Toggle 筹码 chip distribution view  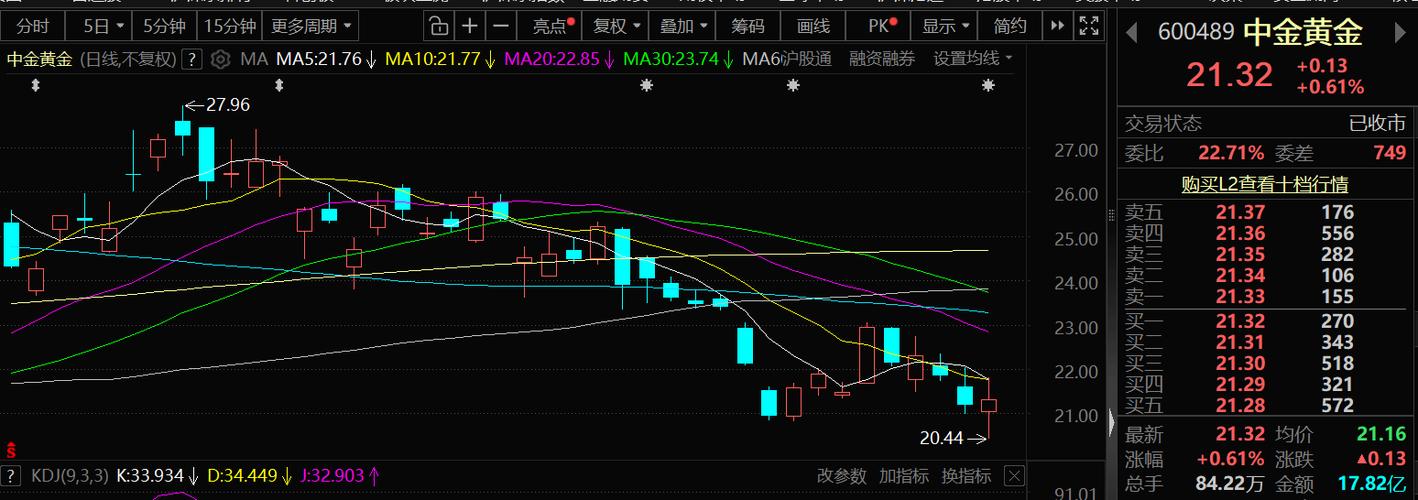[x=747, y=26]
